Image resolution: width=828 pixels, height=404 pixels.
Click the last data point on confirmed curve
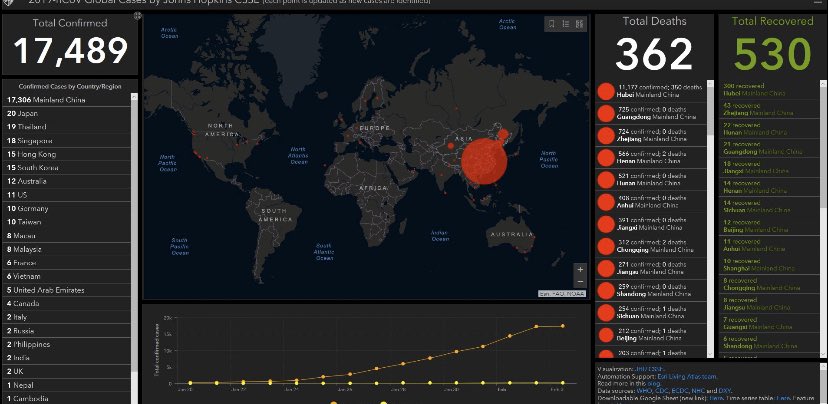(563, 326)
